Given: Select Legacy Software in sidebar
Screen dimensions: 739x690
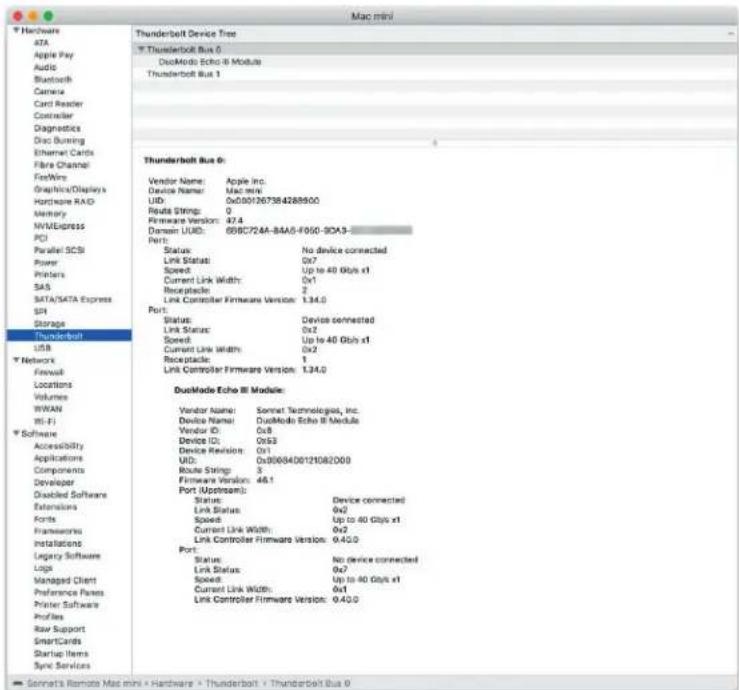Looking at the screenshot, I should tap(67, 556).
